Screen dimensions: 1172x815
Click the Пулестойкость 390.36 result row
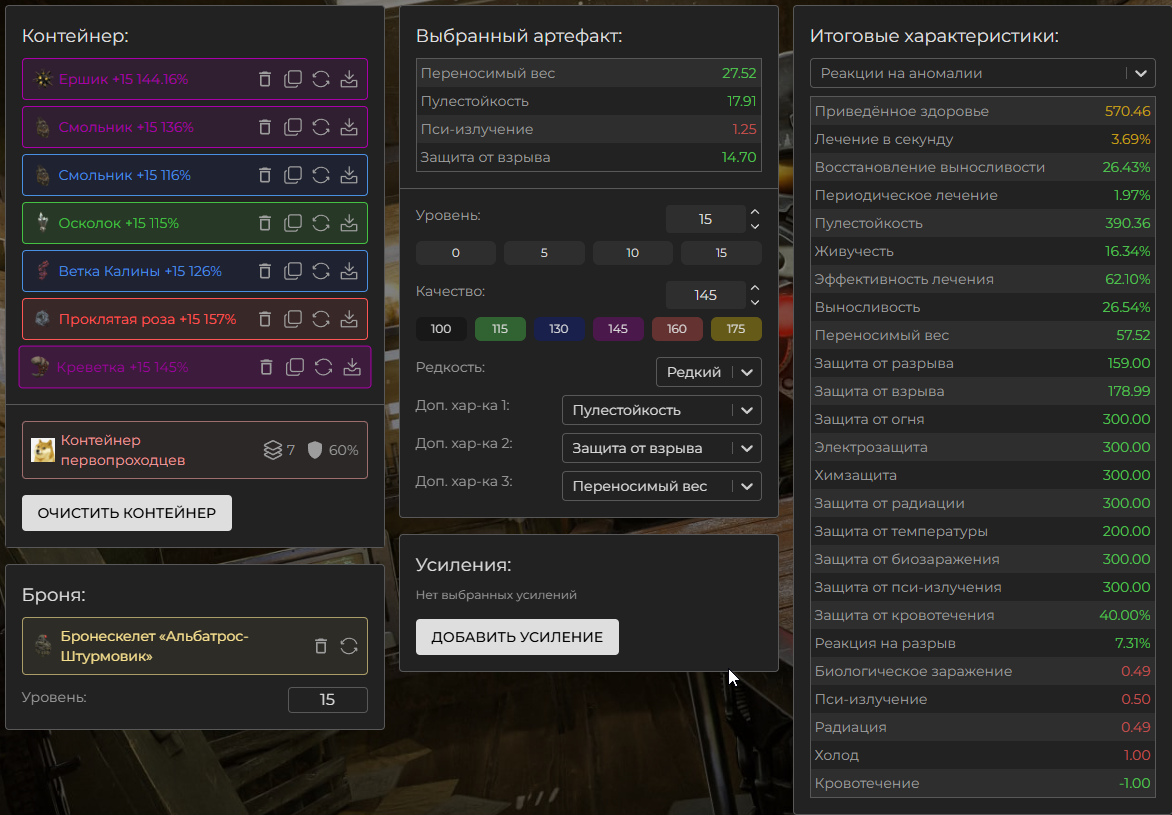click(982, 224)
